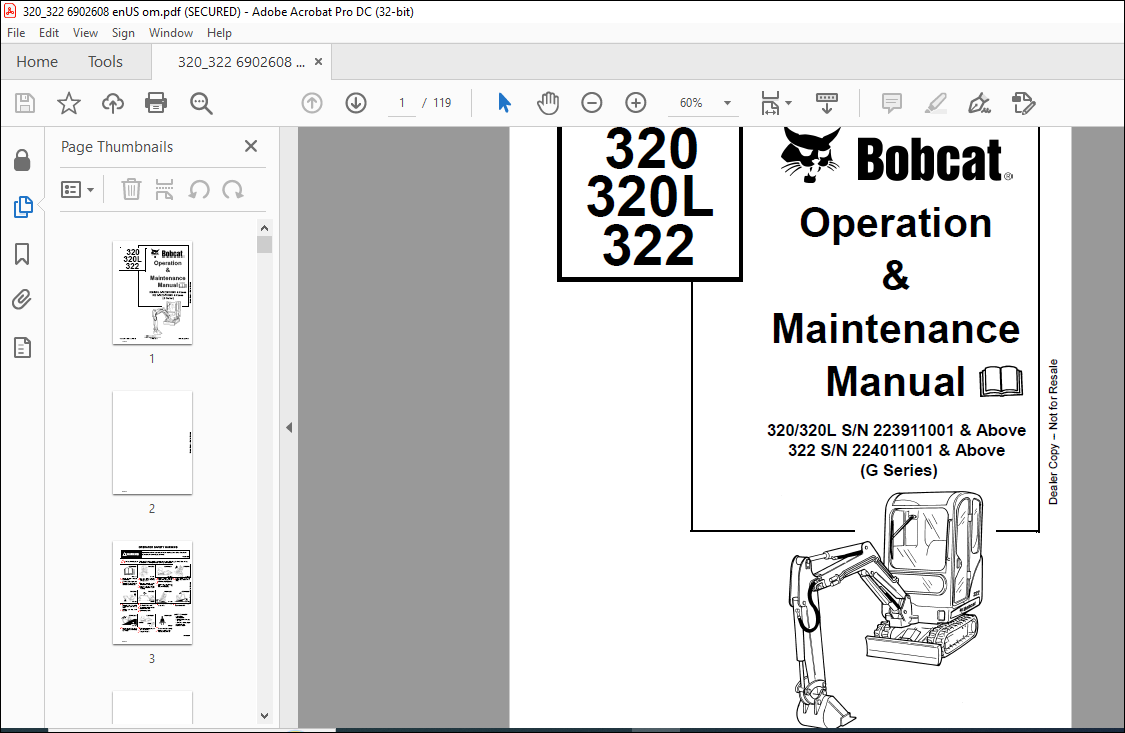Viewport: 1125px width, 733px height.
Task: Collapse the navigation pane arrow
Action: pyautogui.click(x=289, y=427)
